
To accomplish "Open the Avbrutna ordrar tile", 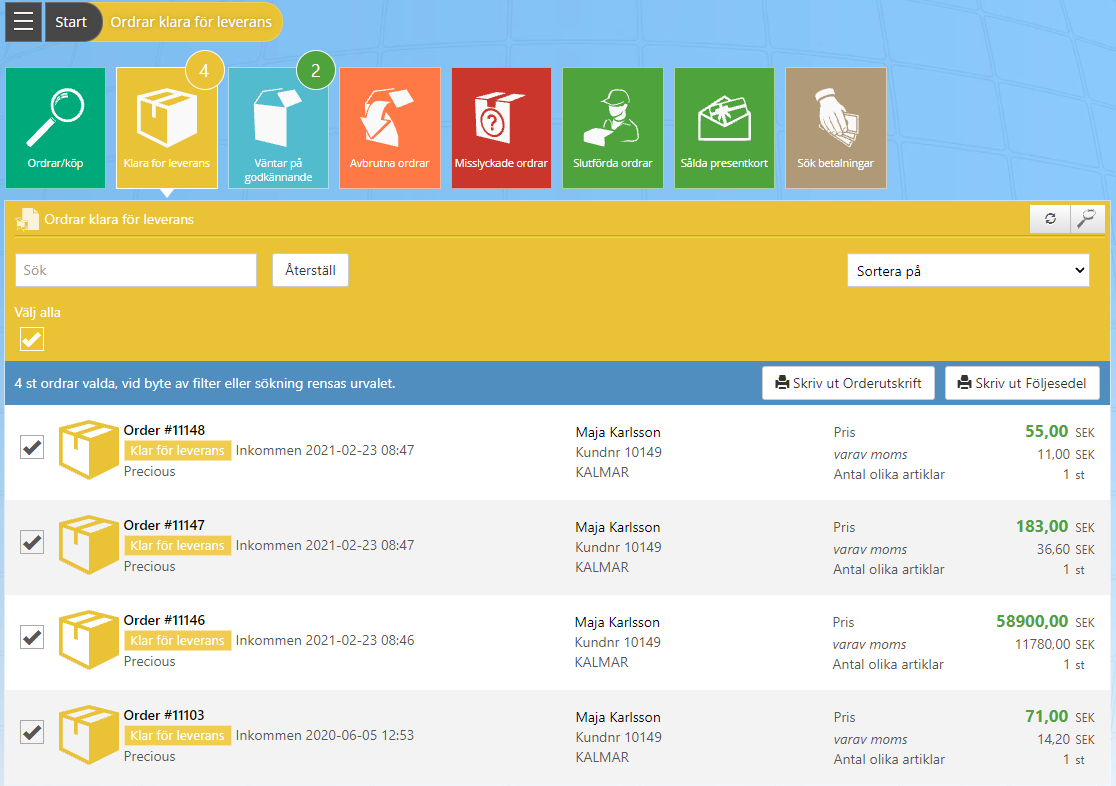I will pyautogui.click(x=390, y=128).
